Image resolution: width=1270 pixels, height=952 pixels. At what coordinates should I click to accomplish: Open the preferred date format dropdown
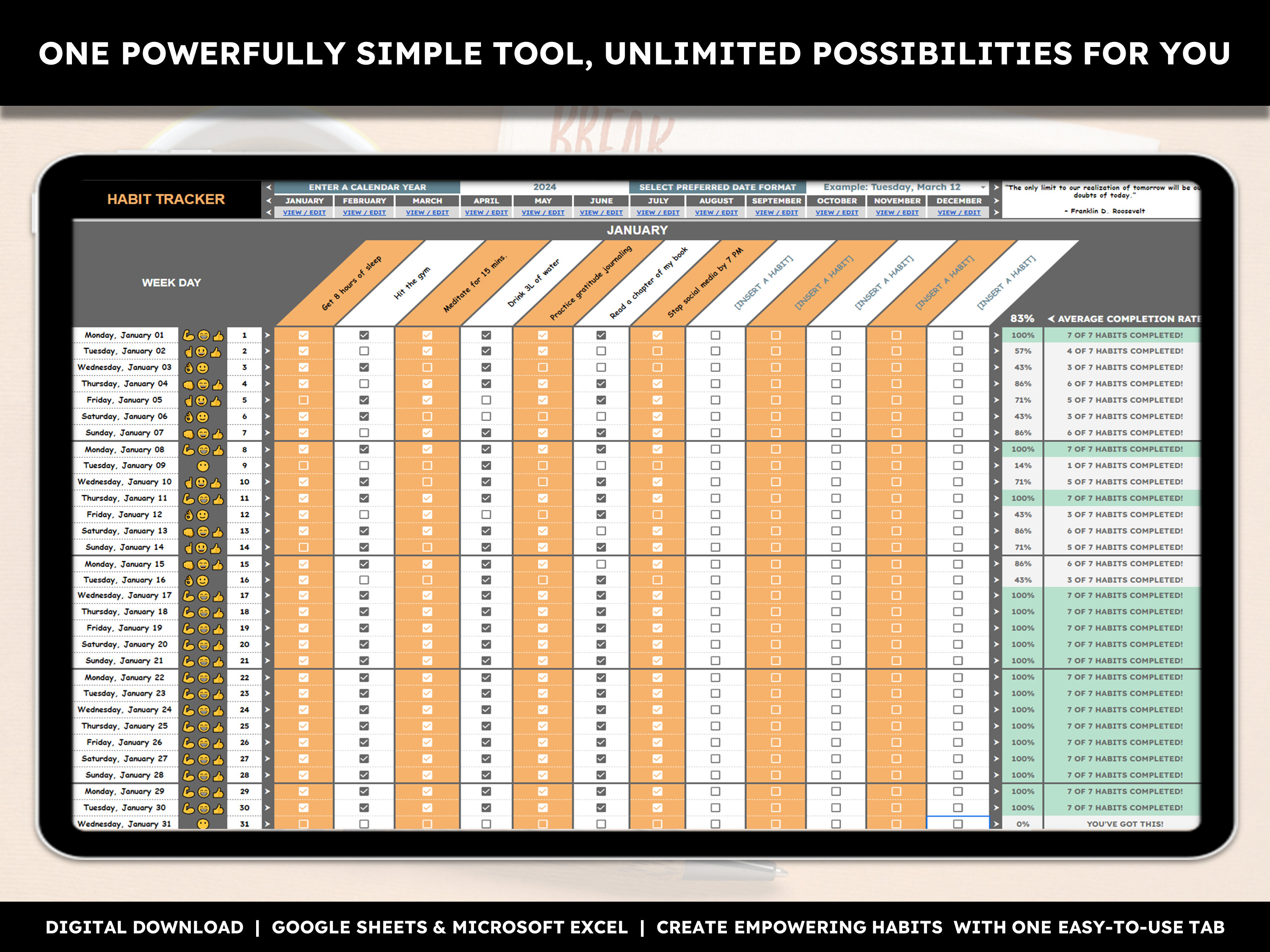pyautogui.click(x=983, y=187)
